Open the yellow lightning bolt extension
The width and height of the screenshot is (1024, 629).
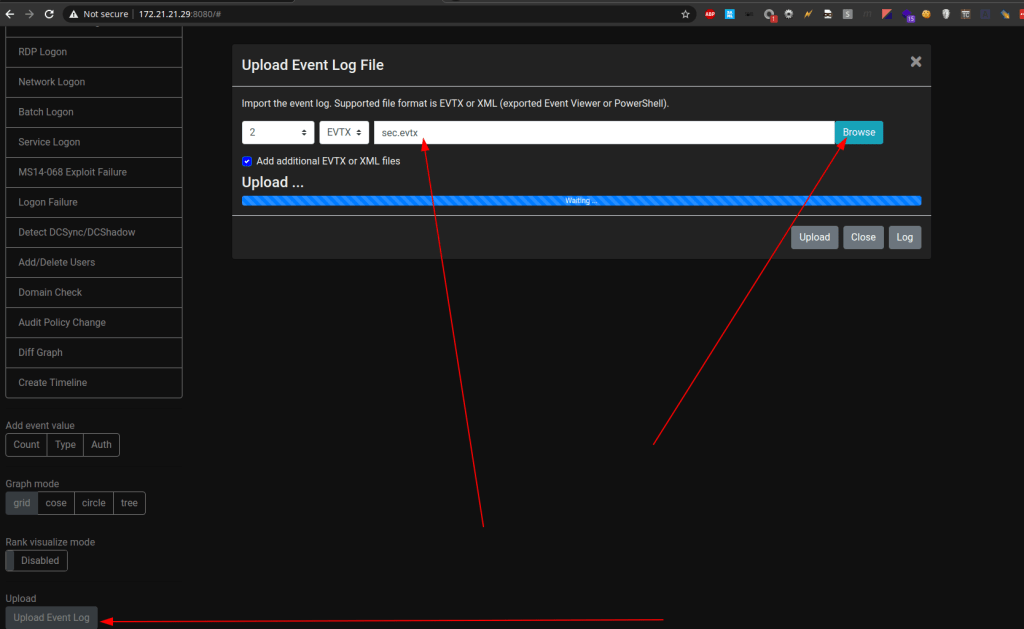point(807,14)
